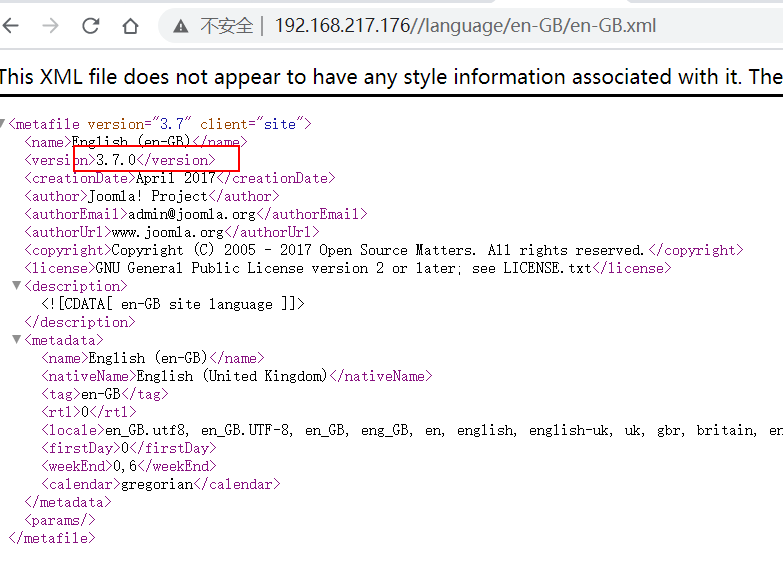Select the creationDate April 2017 text
Image resolution: width=783 pixels, height=567 pixels.
pos(175,178)
